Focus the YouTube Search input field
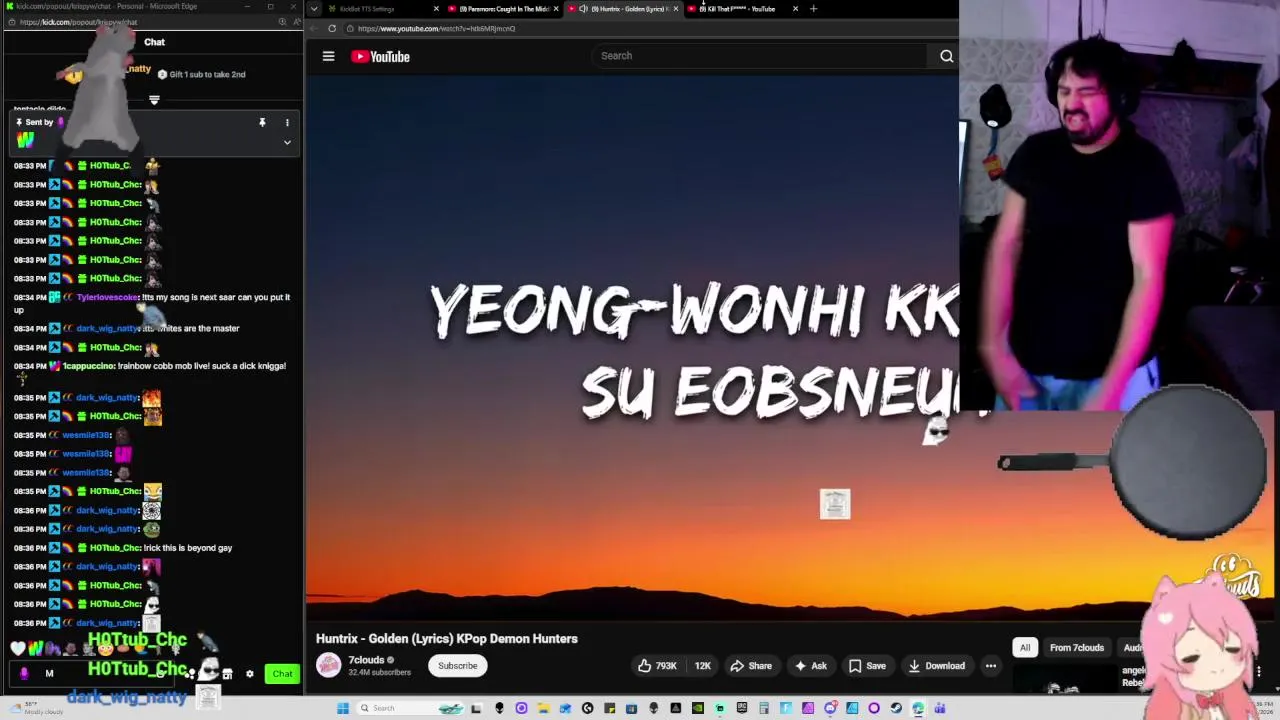The height and width of the screenshot is (720, 1280). click(x=760, y=56)
